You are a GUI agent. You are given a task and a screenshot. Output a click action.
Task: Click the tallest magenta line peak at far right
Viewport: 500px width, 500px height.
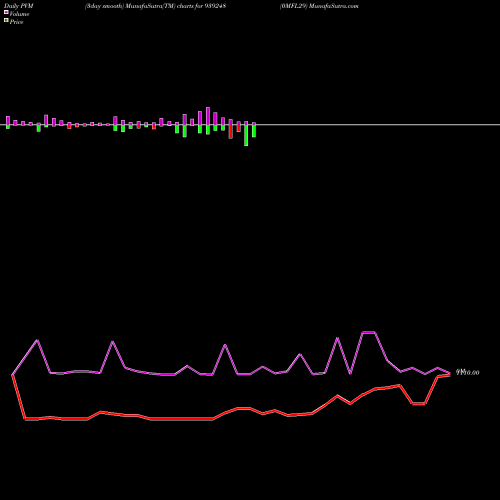[369, 332]
